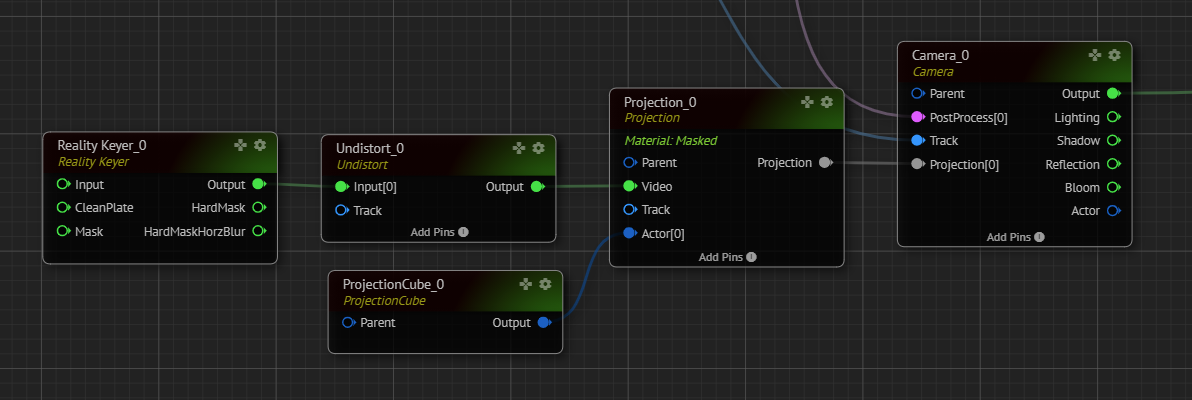
Task: Click move icon on Undistort_0 node
Action: click(519, 148)
